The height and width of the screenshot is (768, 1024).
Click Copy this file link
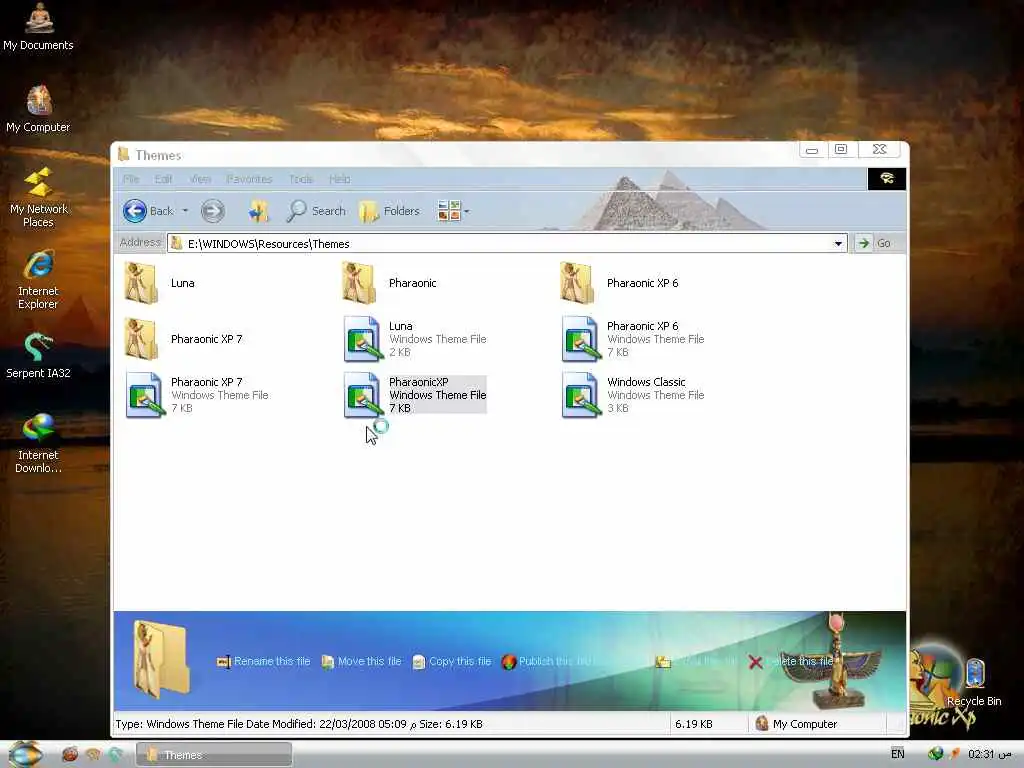tap(452, 662)
